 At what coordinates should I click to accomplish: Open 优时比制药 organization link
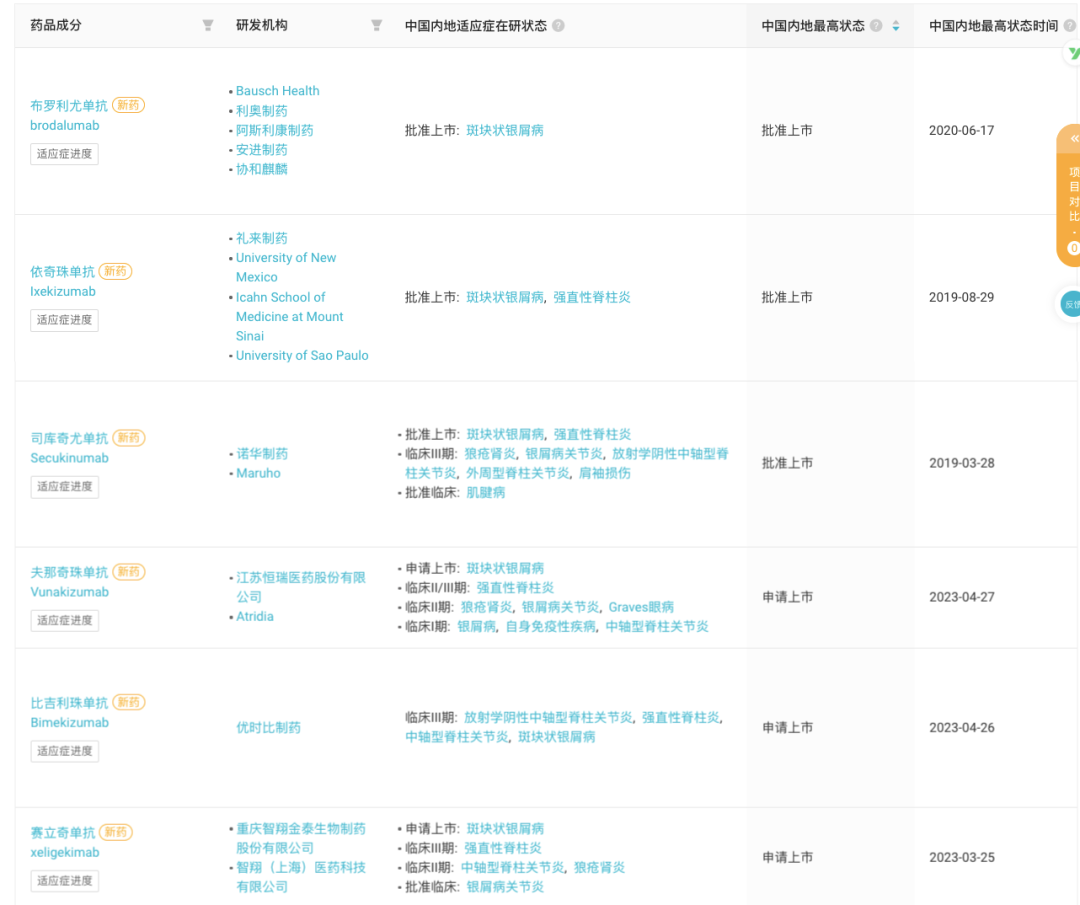269,727
